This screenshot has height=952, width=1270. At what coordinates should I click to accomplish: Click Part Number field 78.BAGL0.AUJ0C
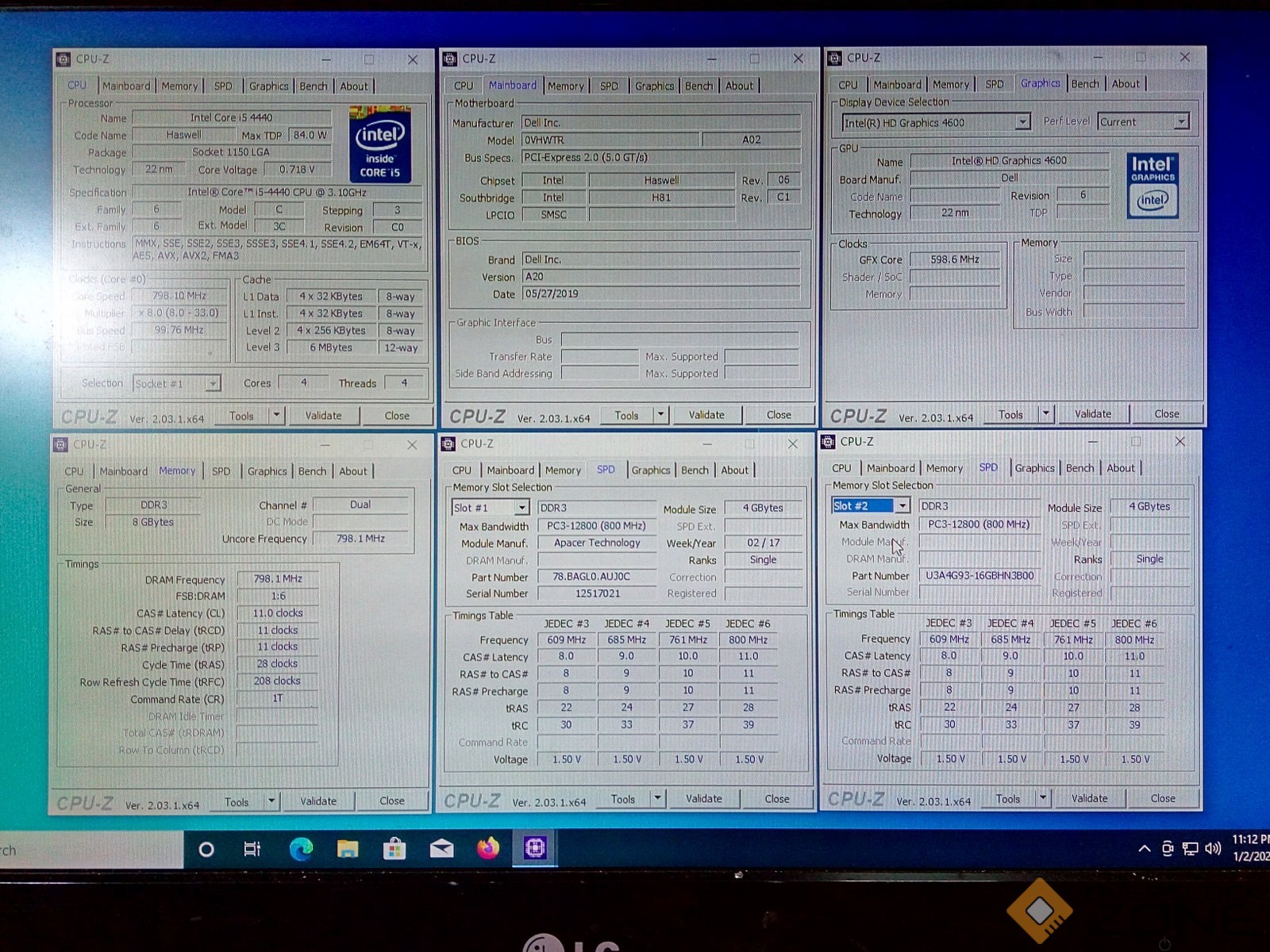click(597, 577)
